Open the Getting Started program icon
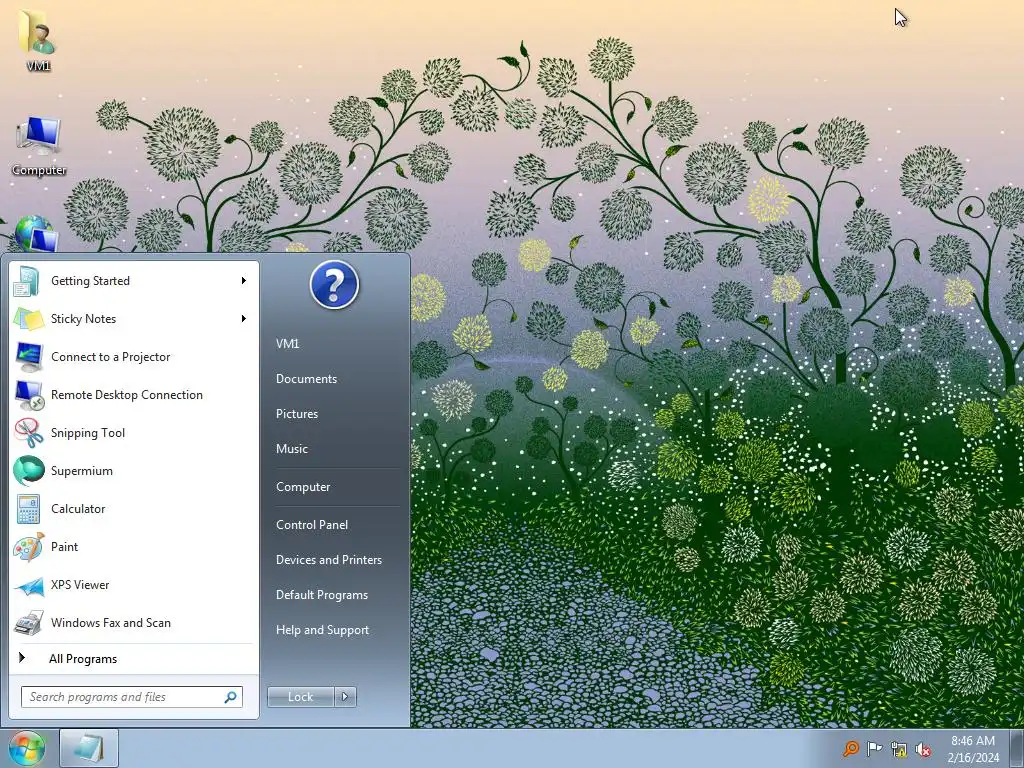The image size is (1024, 768). click(28, 281)
